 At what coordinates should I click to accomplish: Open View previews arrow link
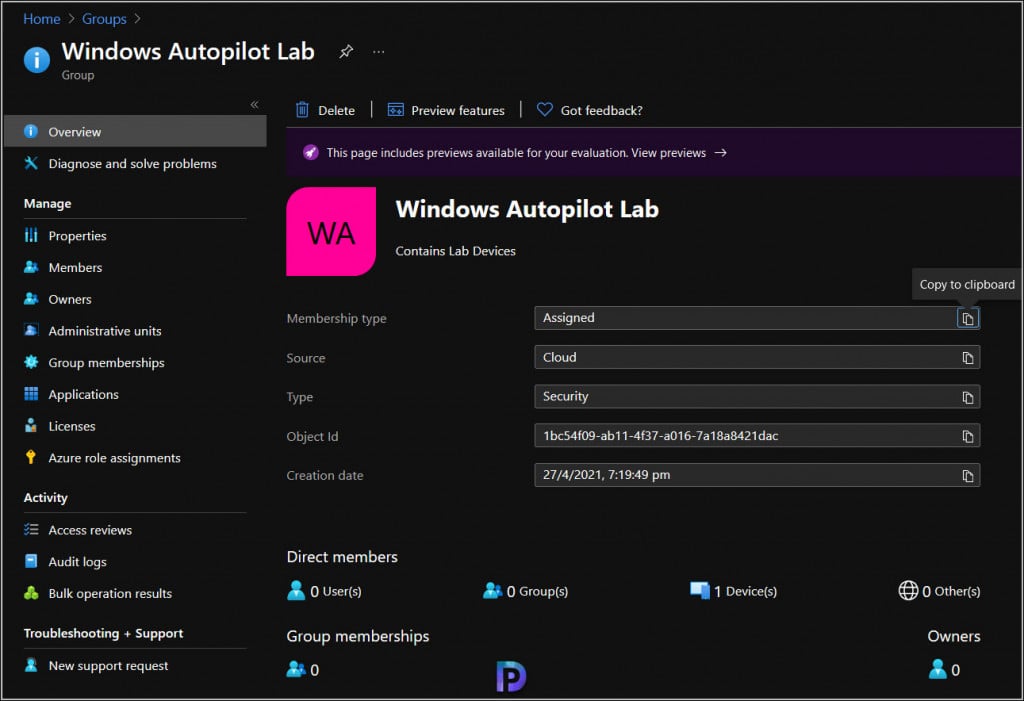tap(679, 153)
